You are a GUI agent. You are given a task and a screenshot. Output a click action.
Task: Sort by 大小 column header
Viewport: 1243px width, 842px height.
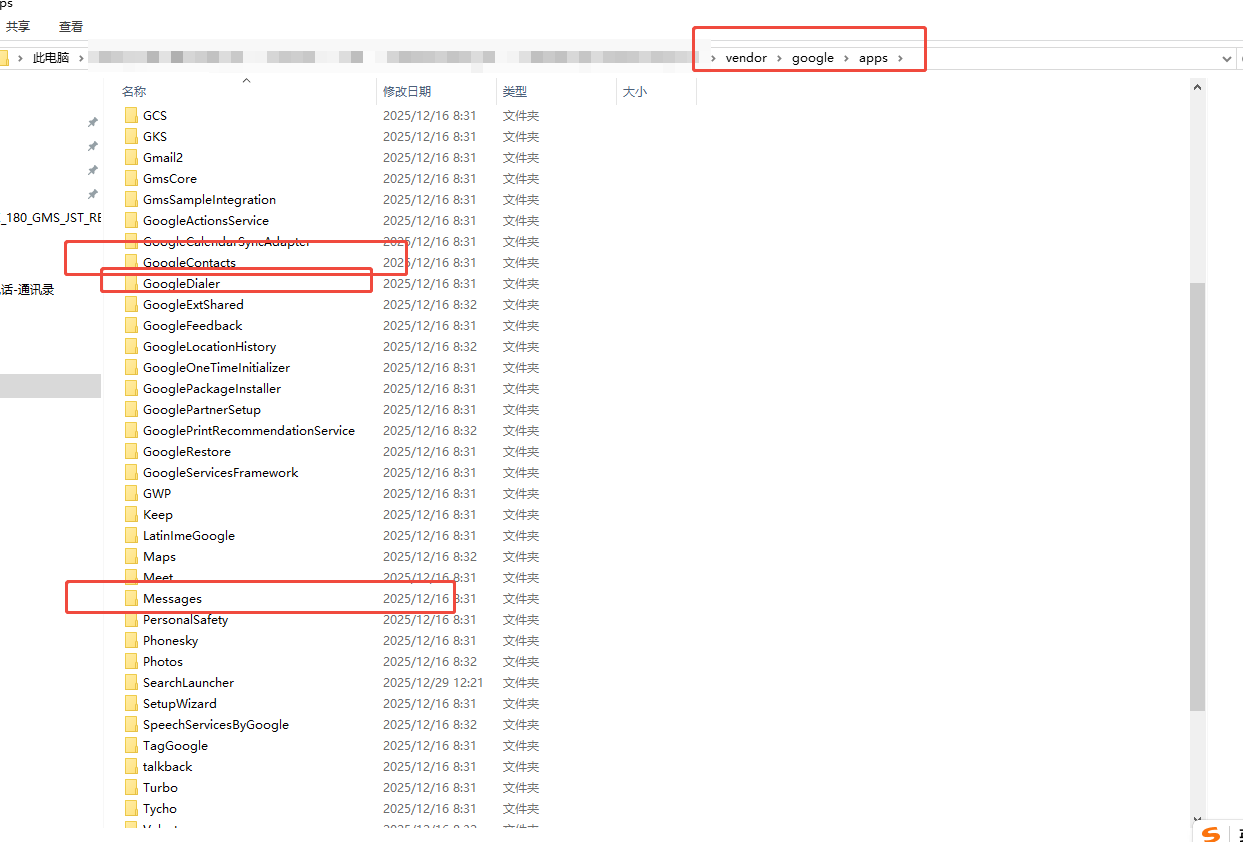coord(635,91)
